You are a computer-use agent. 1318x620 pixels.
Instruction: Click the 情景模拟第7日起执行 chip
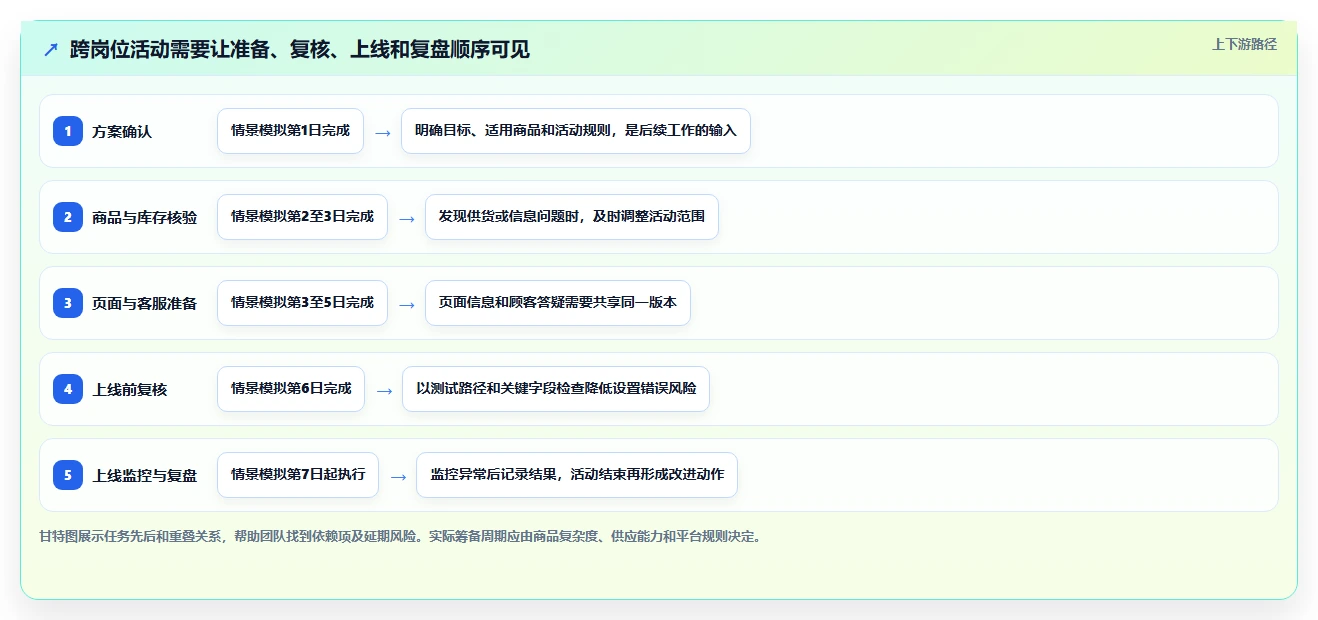click(x=298, y=475)
